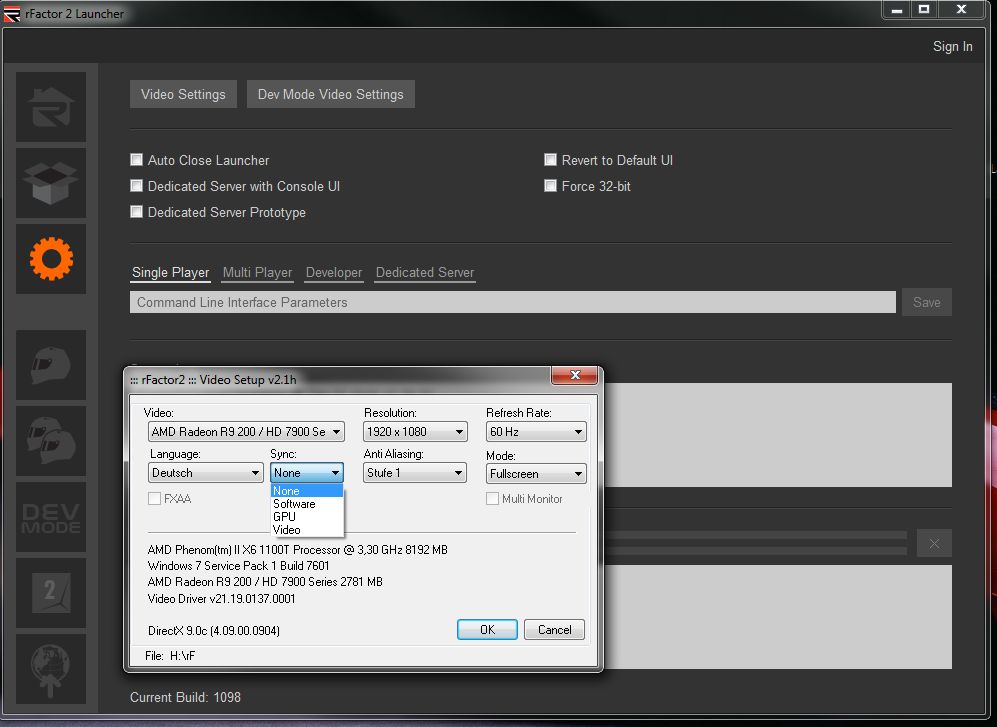Check Dedicated Server with Console UI
The height and width of the screenshot is (727, 997).
137,186
